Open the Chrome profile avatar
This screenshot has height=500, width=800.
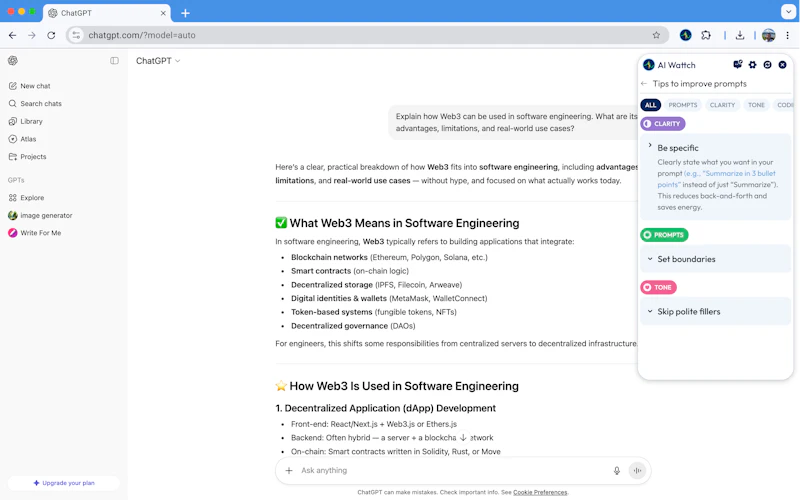[768, 35]
